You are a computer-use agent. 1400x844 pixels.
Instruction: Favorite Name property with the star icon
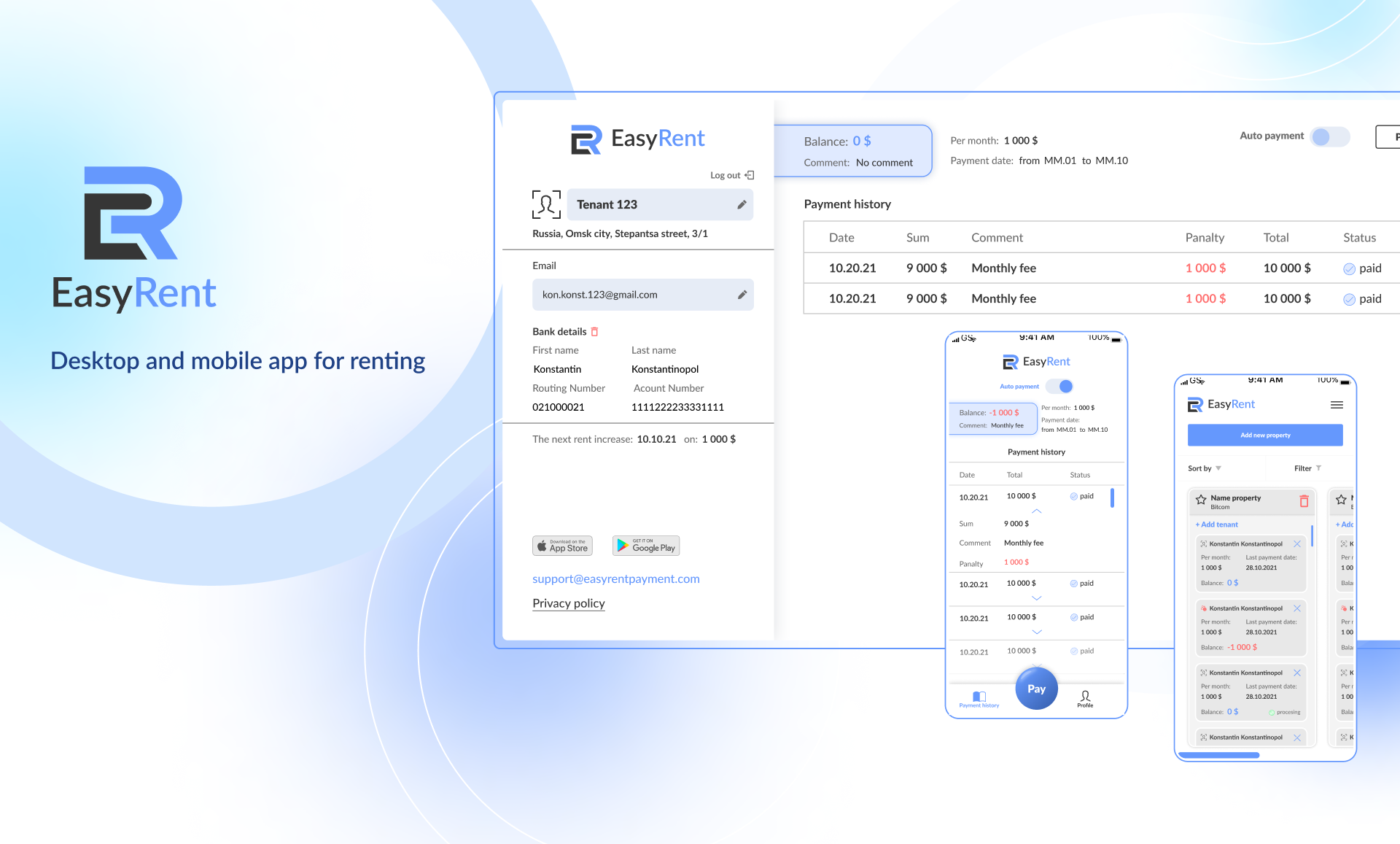[x=1201, y=500]
